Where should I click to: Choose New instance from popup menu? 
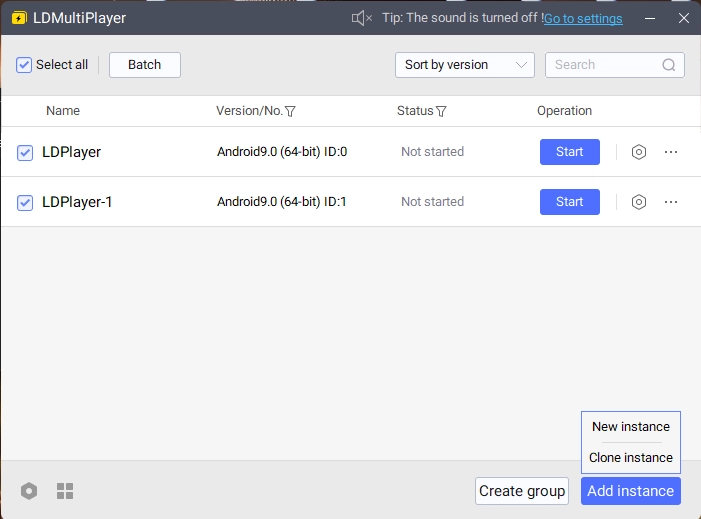pyautogui.click(x=631, y=426)
